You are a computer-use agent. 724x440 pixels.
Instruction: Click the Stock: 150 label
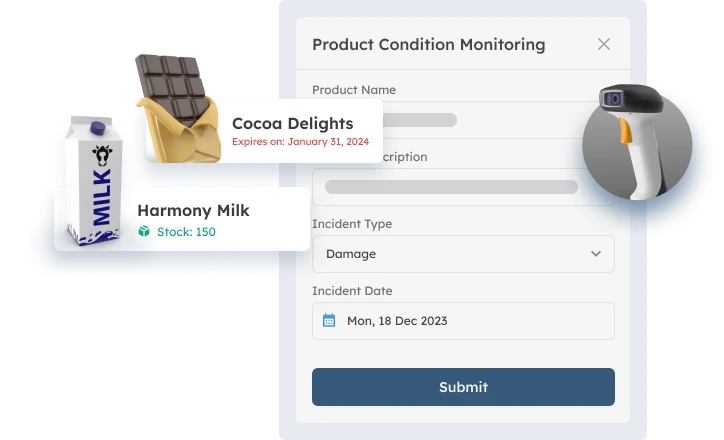[186, 232]
